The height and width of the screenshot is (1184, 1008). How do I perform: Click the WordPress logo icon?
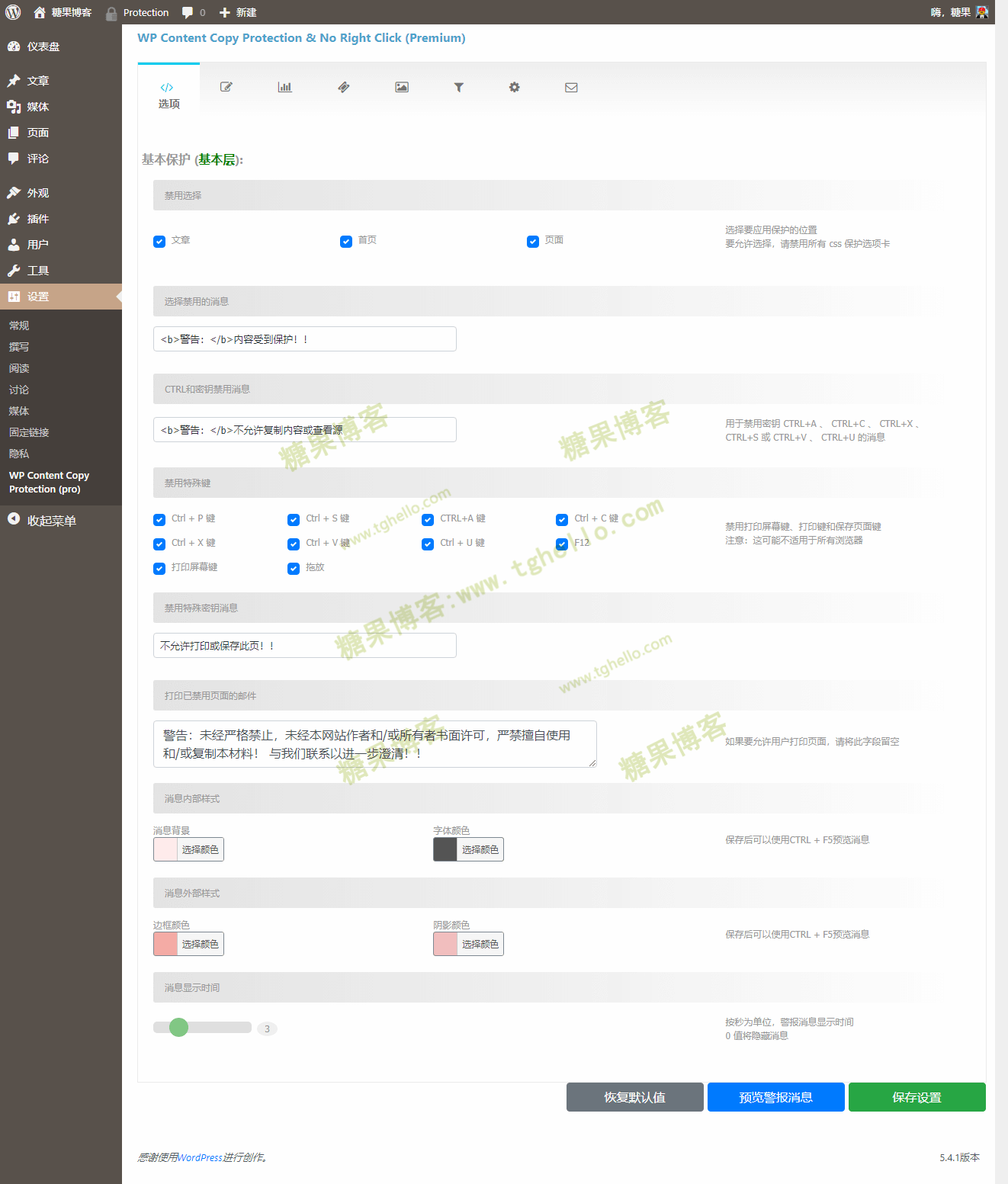click(x=13, y=12)
